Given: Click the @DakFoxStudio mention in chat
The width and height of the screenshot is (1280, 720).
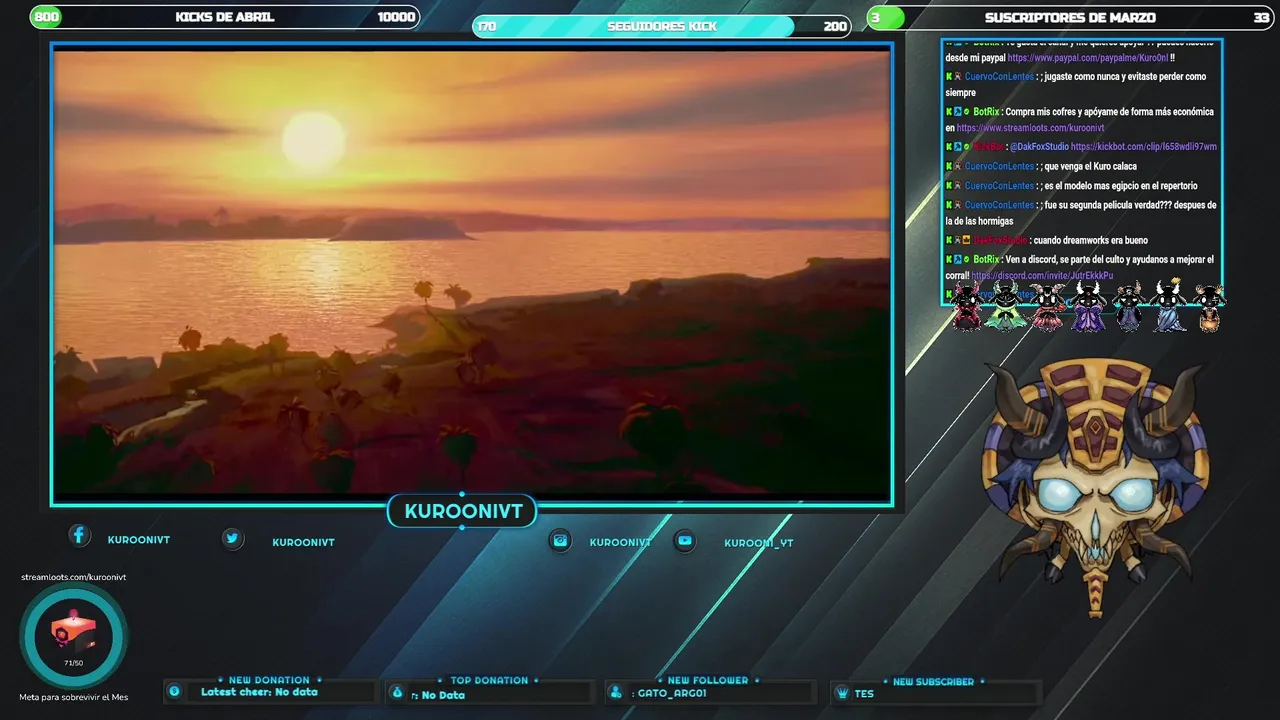Looking at the screenshot, I should point(1038,147).
